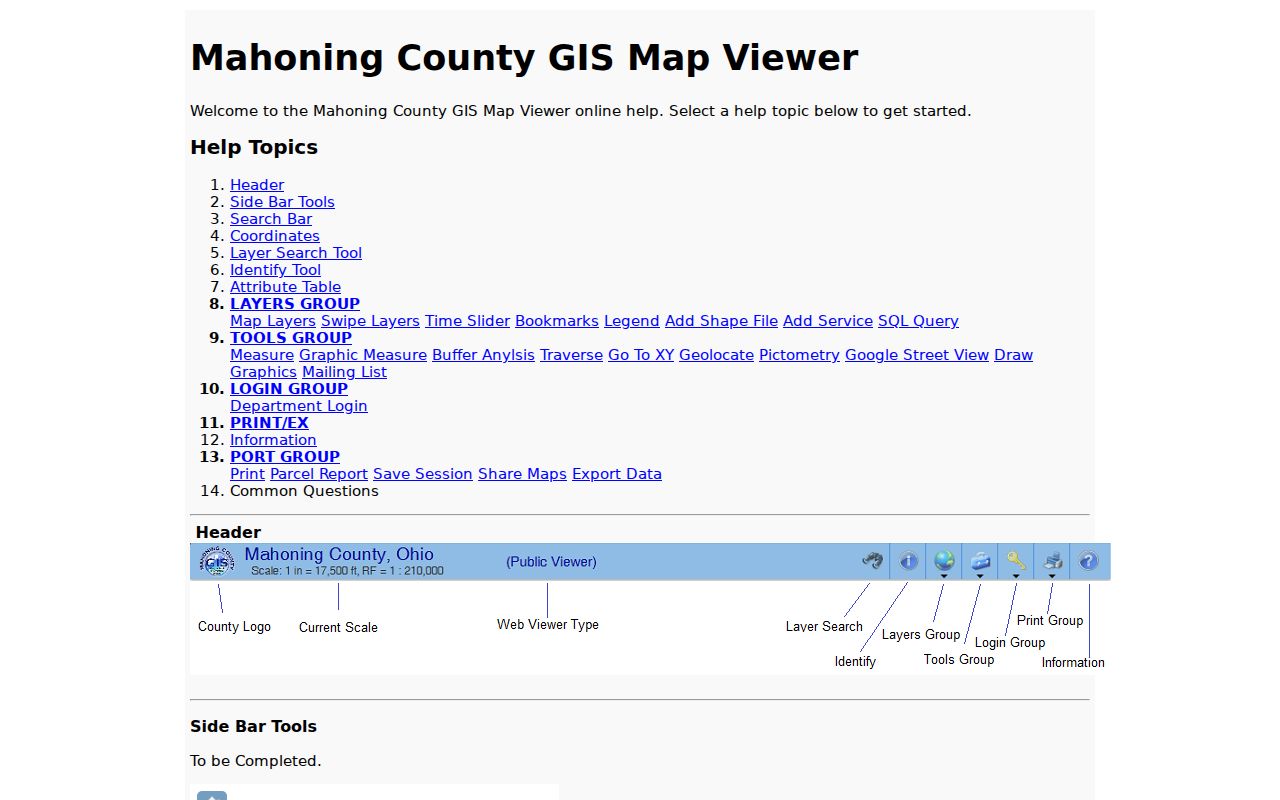Viewport: 1280px width, 800px height.
Task: Click the bold LAYERS GROUP topic link
Action: [295, 304]
